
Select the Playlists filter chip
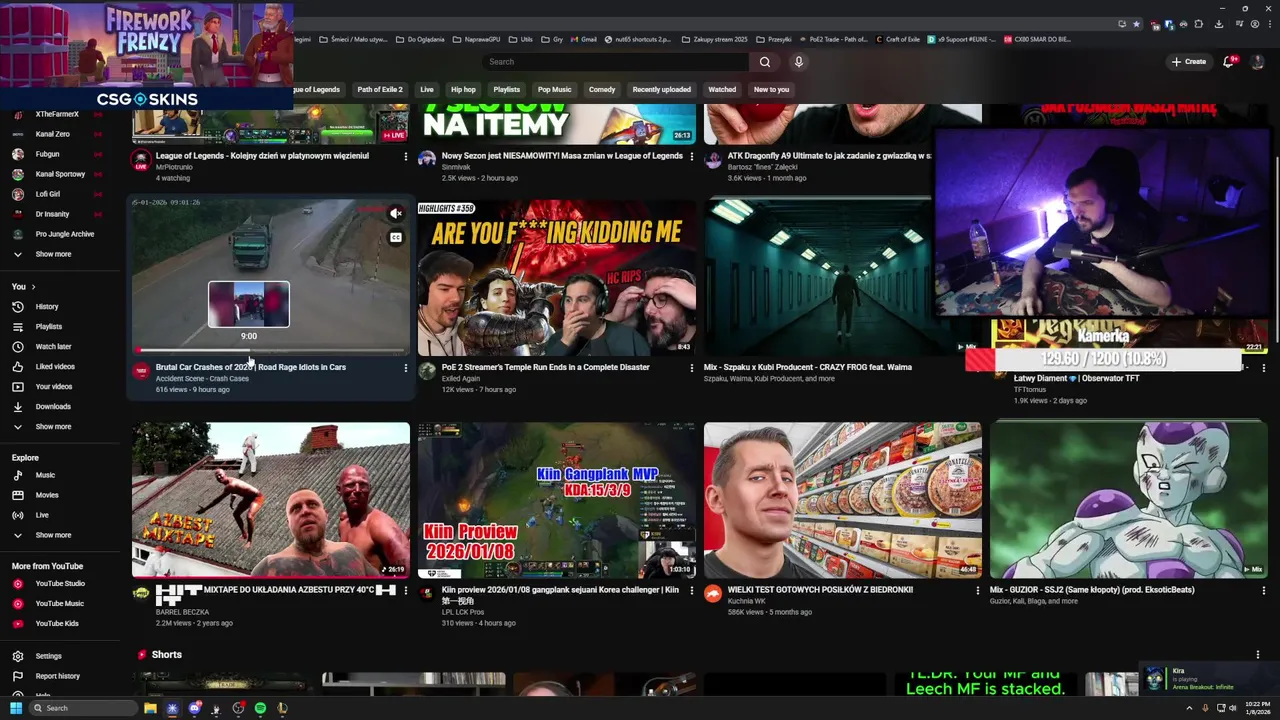click(x=507, y=89)
